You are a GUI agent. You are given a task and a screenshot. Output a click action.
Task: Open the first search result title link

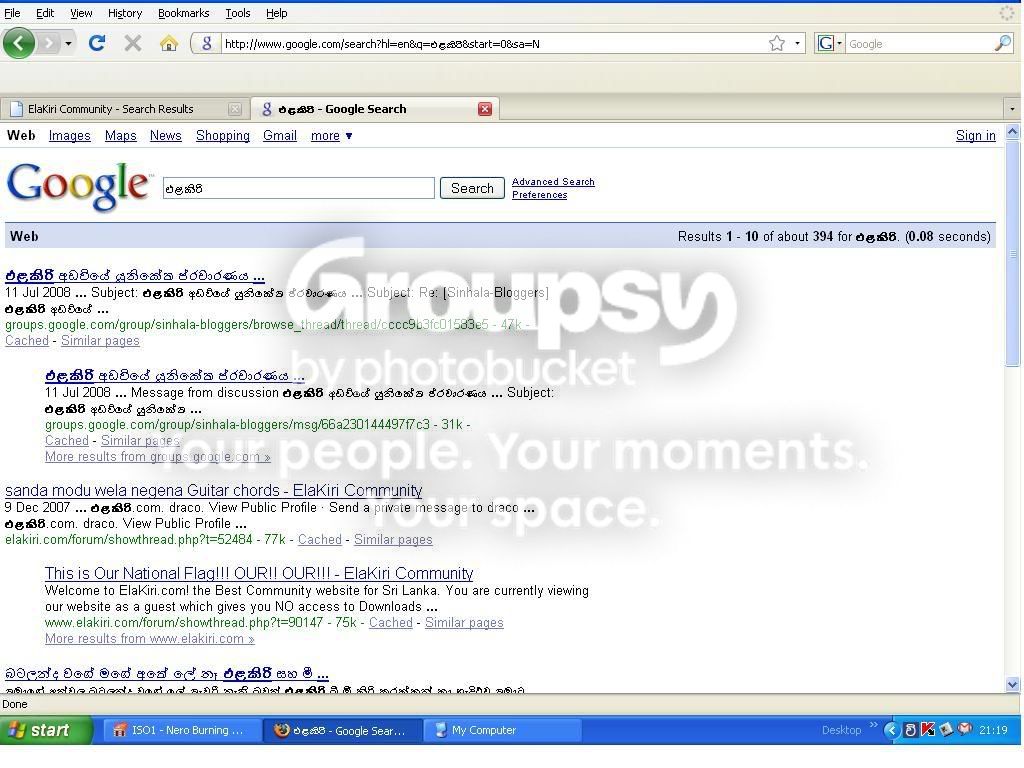pyautogui.click(x=135, y=276)
